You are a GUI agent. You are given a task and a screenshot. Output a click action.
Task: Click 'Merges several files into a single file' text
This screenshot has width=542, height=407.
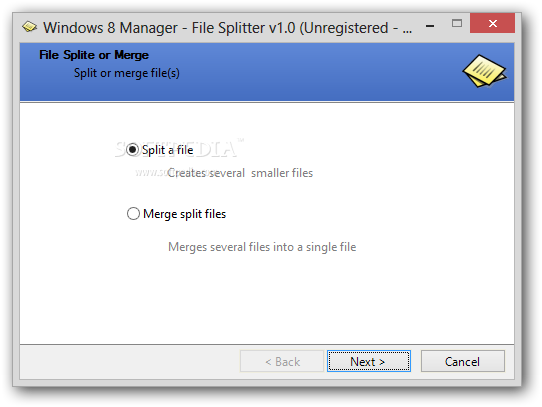(x=262, y=247)
